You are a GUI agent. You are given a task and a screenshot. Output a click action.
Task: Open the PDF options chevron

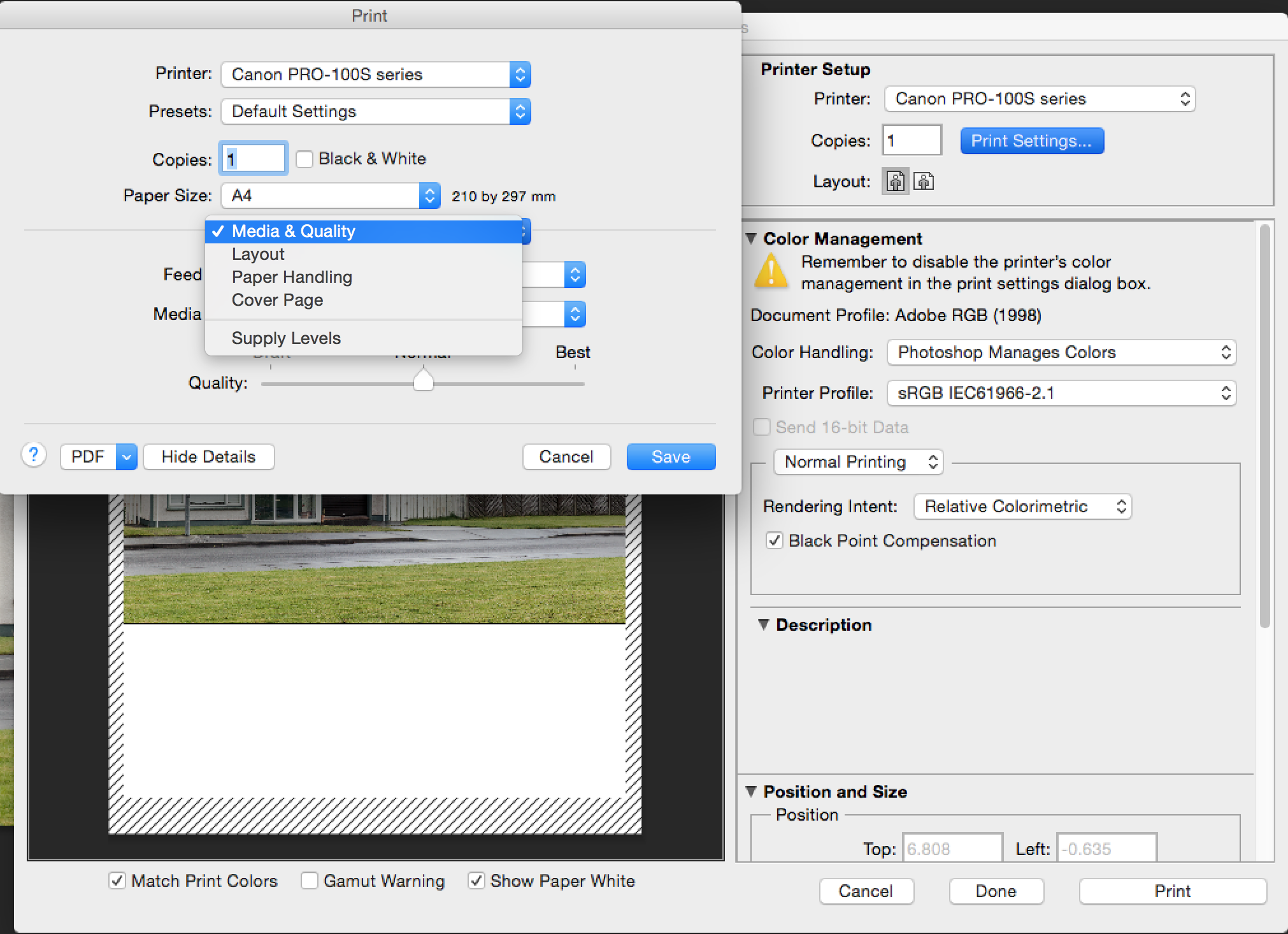pyautogui.click(x=126, y=456)
